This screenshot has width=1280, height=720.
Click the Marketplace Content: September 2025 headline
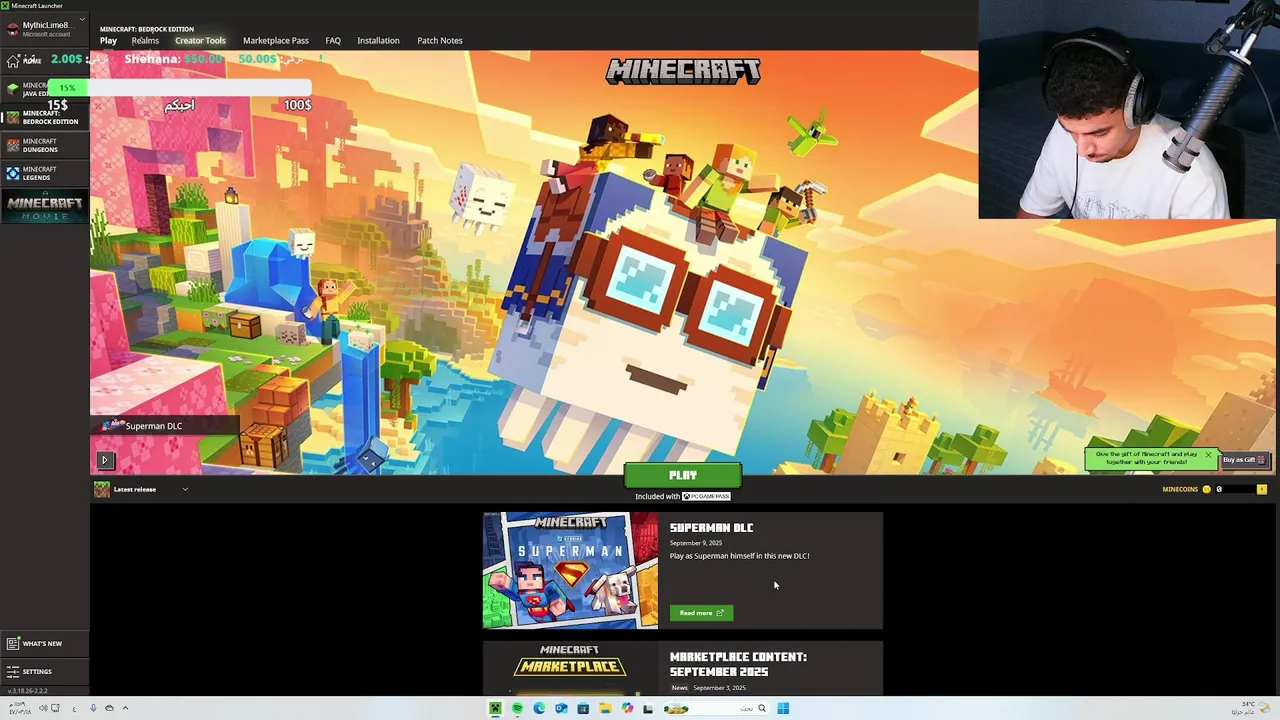coord(738,664)
